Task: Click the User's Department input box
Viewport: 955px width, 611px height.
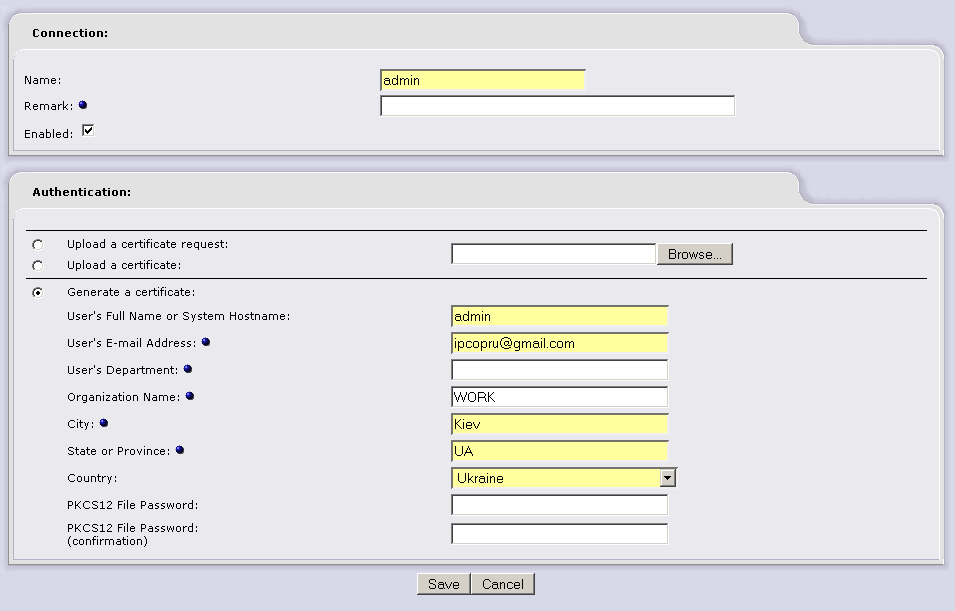Action: point(559,370)
